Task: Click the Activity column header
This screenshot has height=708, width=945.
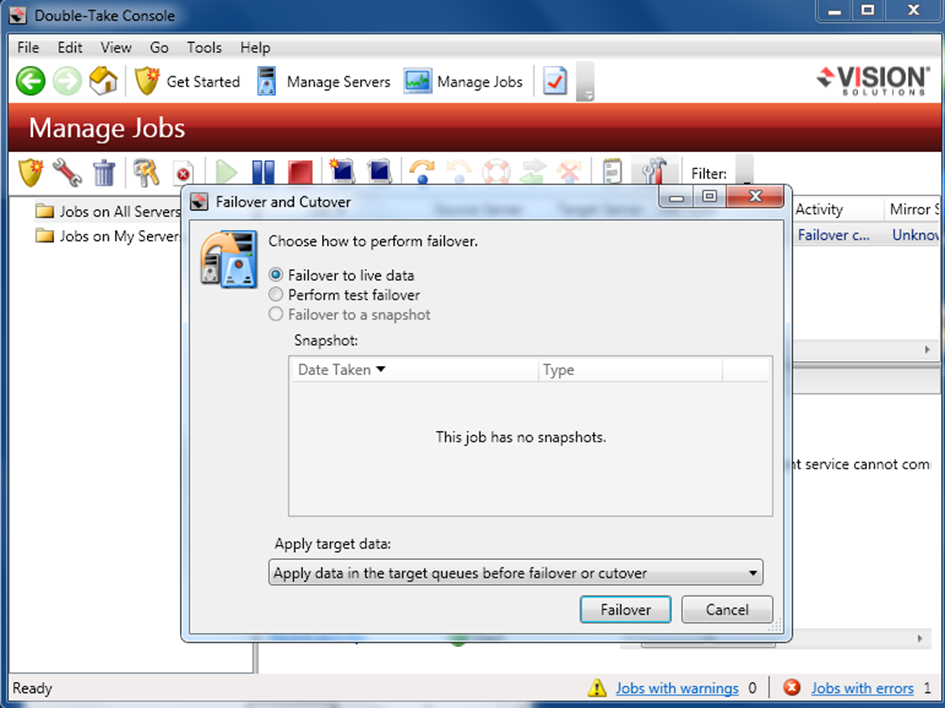Action: (x=838, y=209)
